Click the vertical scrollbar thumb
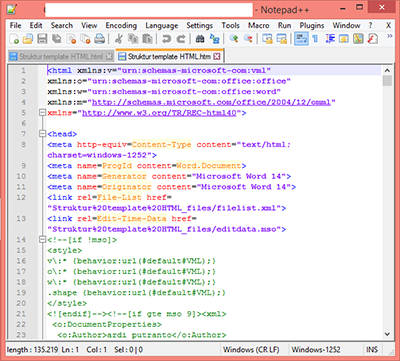This screenshot has width=400, height=361. point(387,81)
